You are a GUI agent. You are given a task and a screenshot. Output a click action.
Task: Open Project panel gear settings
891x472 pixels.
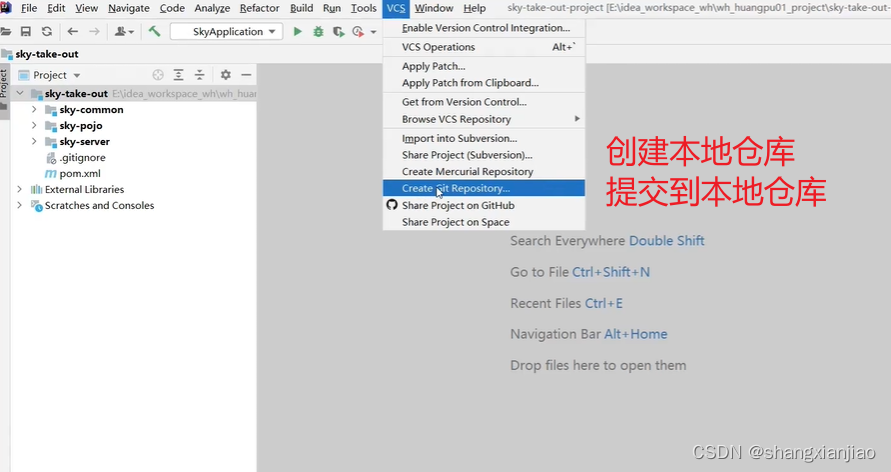point(226,75)
